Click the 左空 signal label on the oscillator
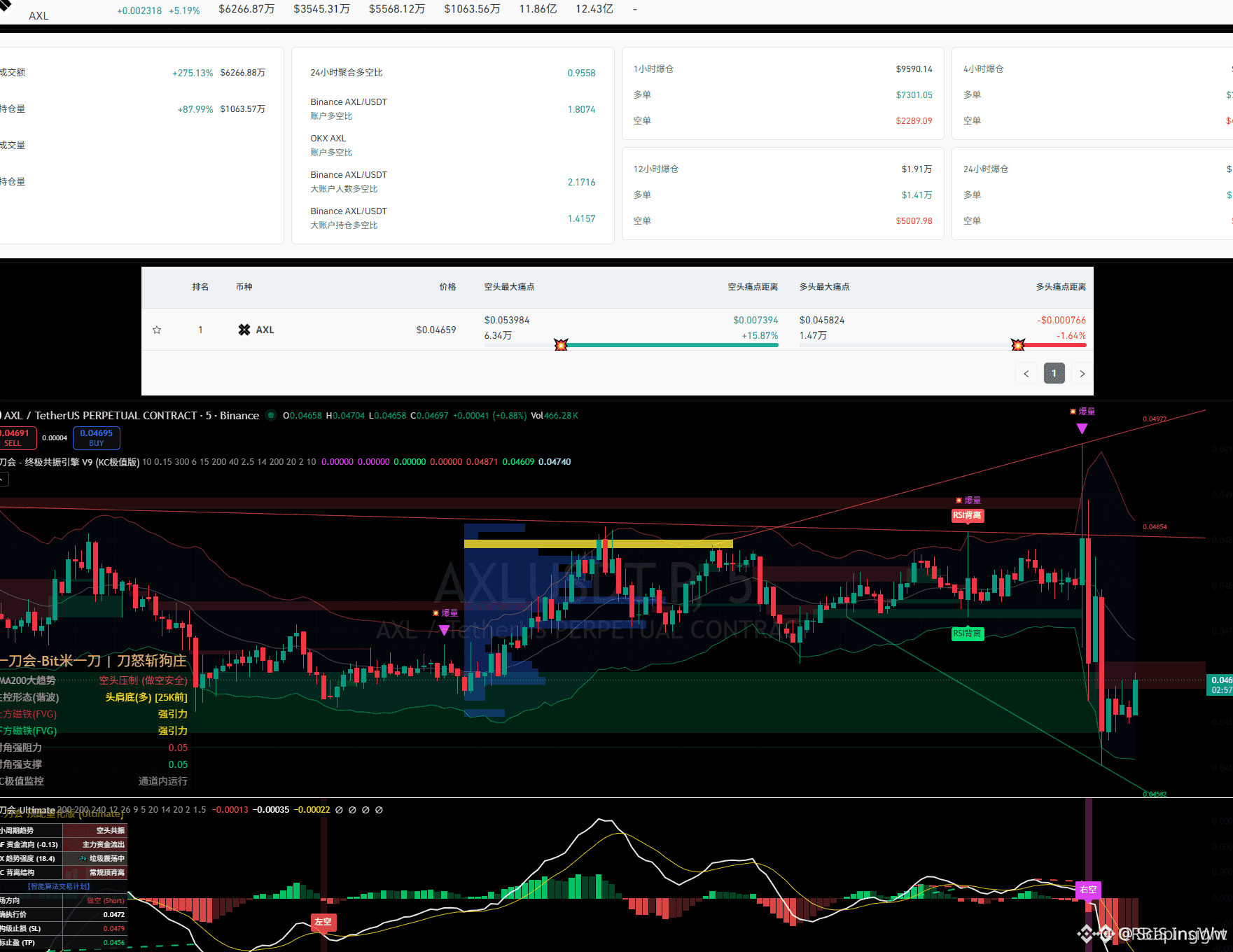1233x952 pixels. (323, 922)
